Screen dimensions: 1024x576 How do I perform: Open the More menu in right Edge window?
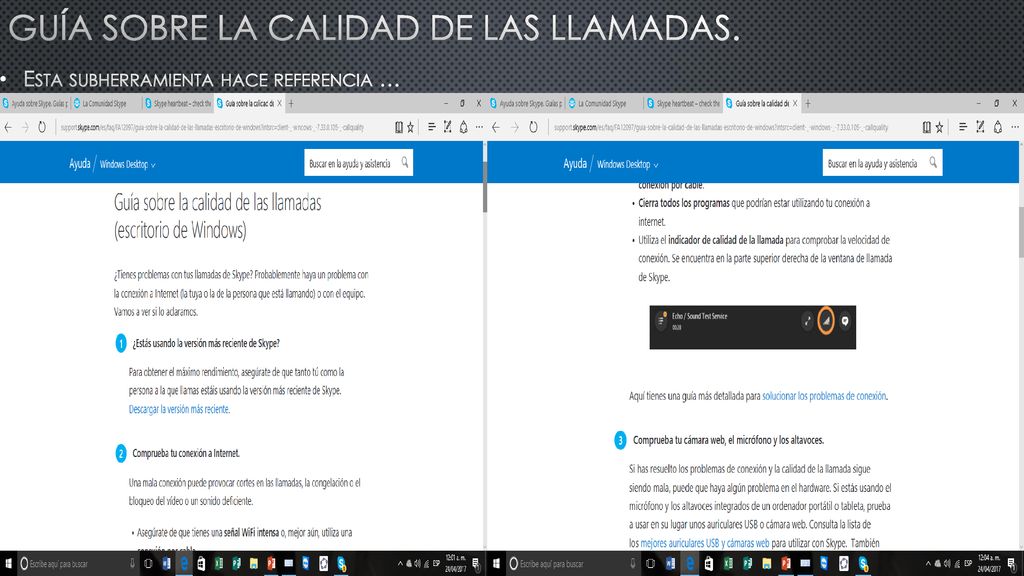(1015, 127)
